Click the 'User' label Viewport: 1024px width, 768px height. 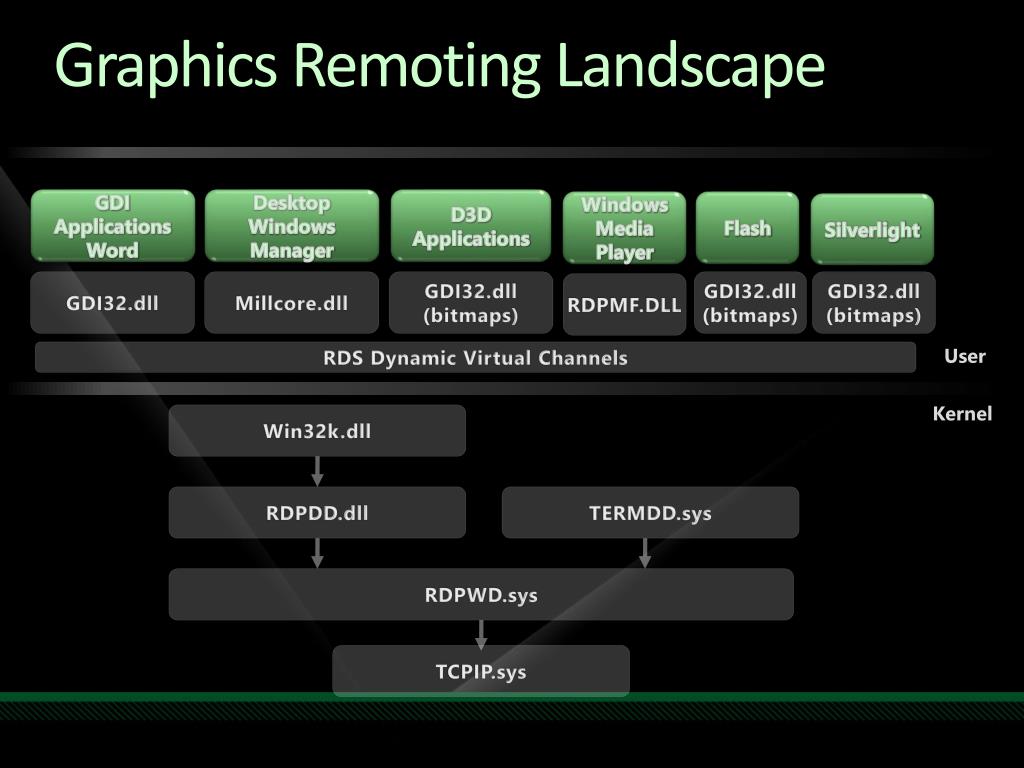pyautogui.click(x=965, y=356)
